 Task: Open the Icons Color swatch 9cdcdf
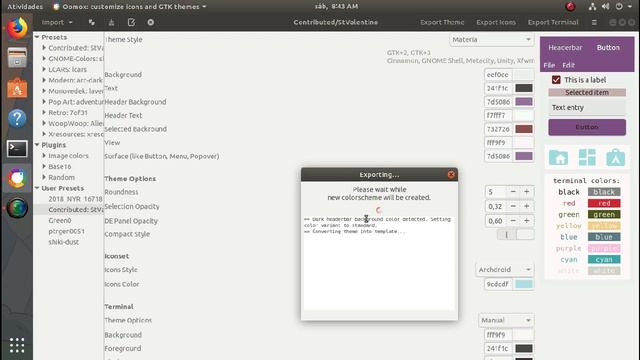coord(524,284)
